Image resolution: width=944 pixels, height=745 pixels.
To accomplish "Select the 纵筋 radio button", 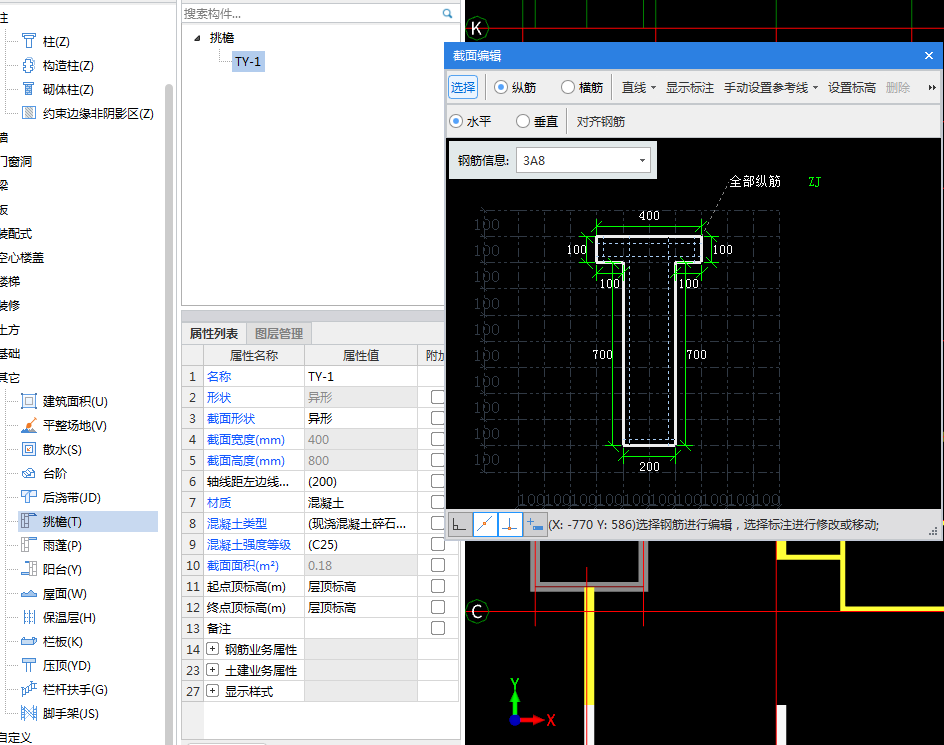I will coord(500,87).
